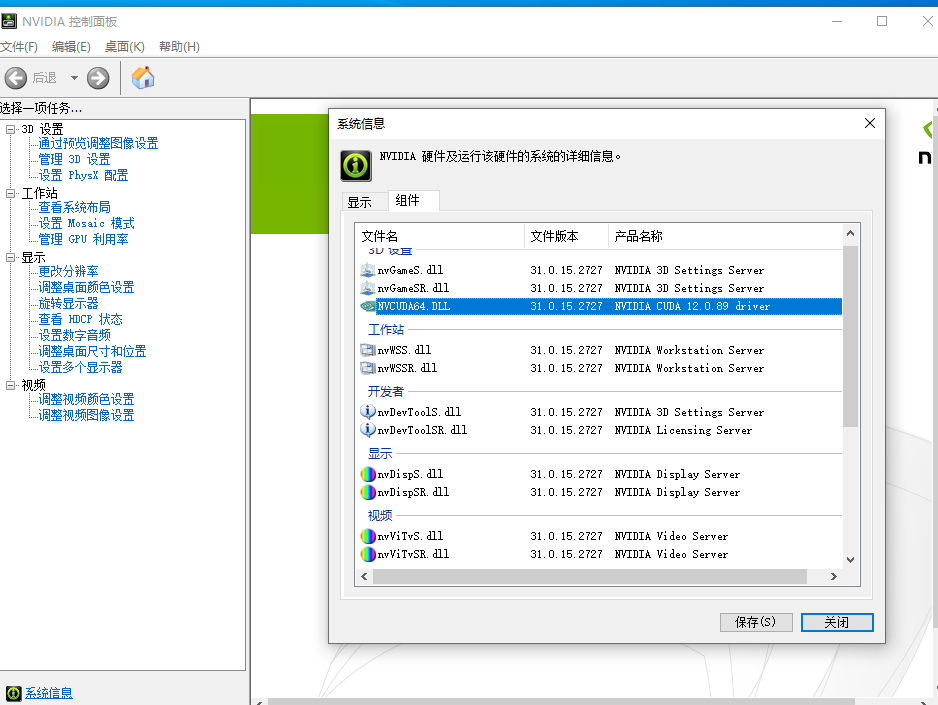
Task: Click the nvViTvS.dll file icon
Action: pos(368,536)
